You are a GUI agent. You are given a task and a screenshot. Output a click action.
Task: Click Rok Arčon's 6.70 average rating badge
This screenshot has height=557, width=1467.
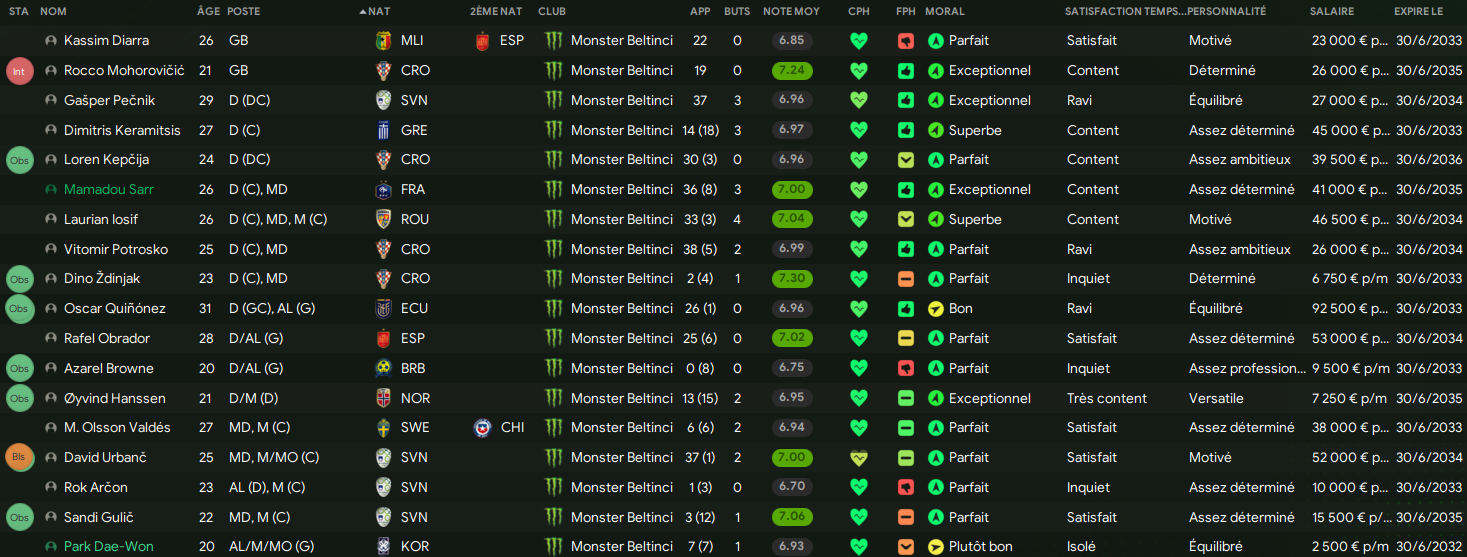pyautogui.click(x=792, y=487)
